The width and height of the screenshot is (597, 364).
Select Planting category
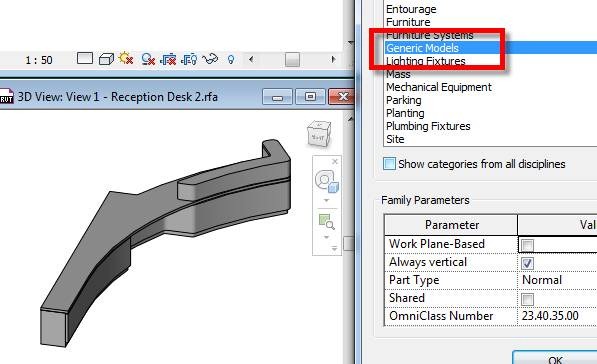point(405,113)
